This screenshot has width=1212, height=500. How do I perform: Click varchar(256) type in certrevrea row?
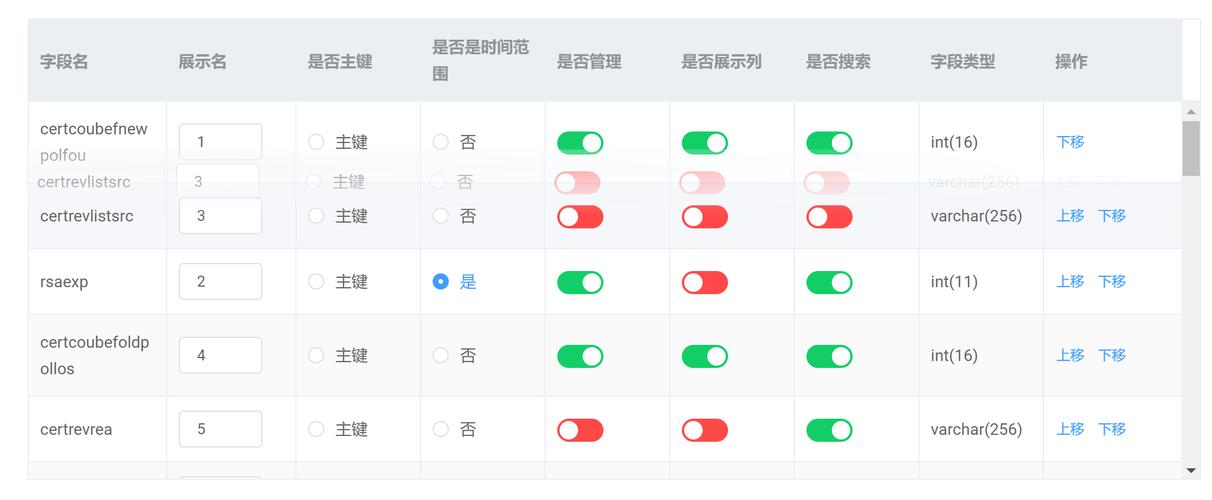[976, 429]
